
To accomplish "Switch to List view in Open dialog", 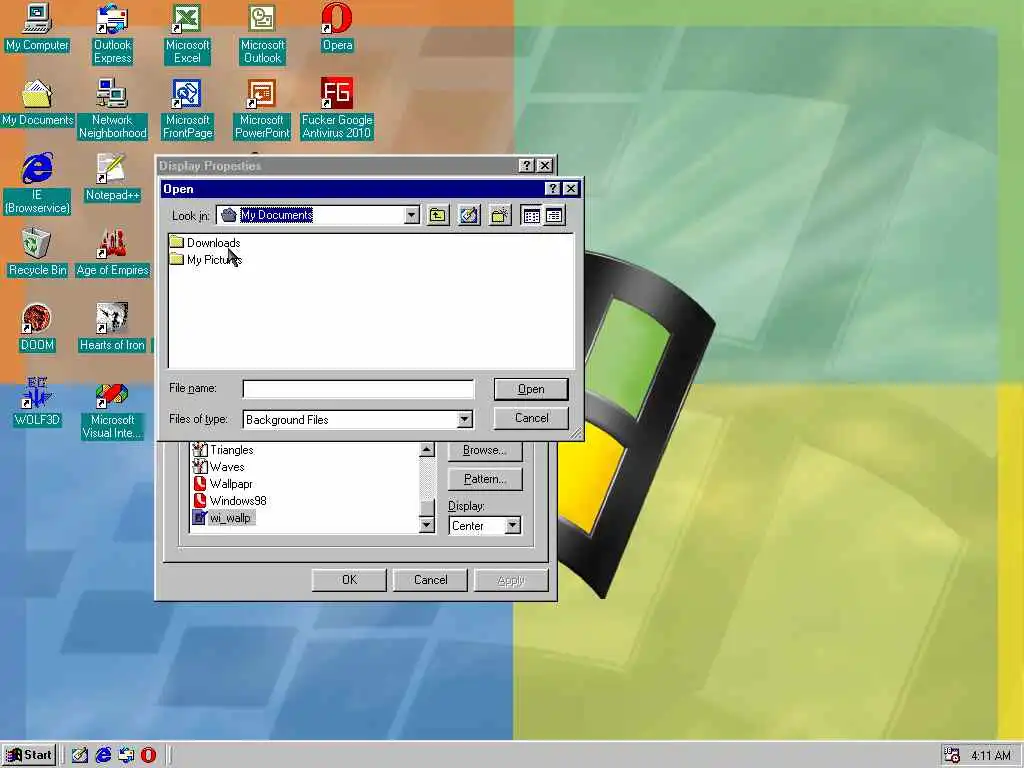I will click(x=532, y=216).
